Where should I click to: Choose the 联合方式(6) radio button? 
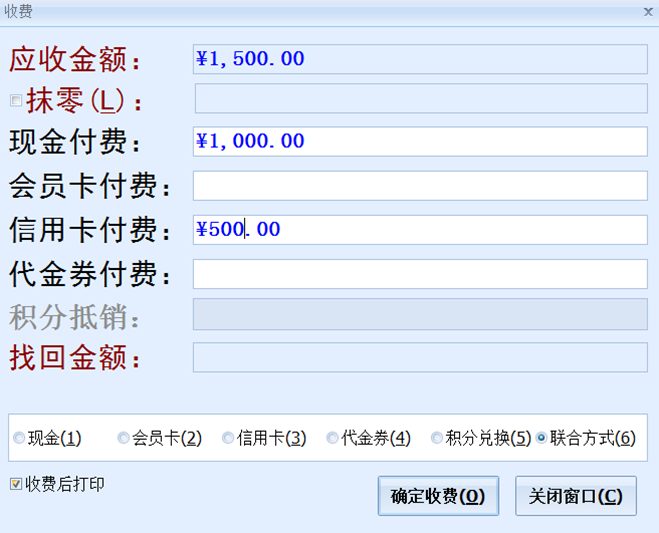pos(542,438)
